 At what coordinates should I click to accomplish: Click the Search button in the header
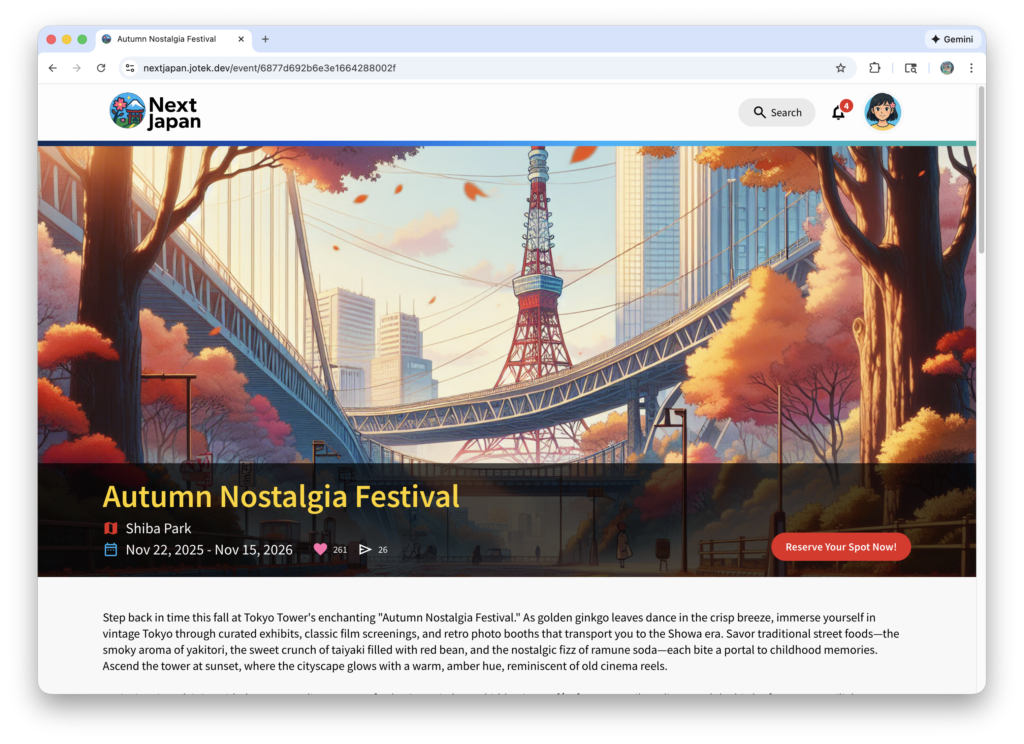[777, 112]
